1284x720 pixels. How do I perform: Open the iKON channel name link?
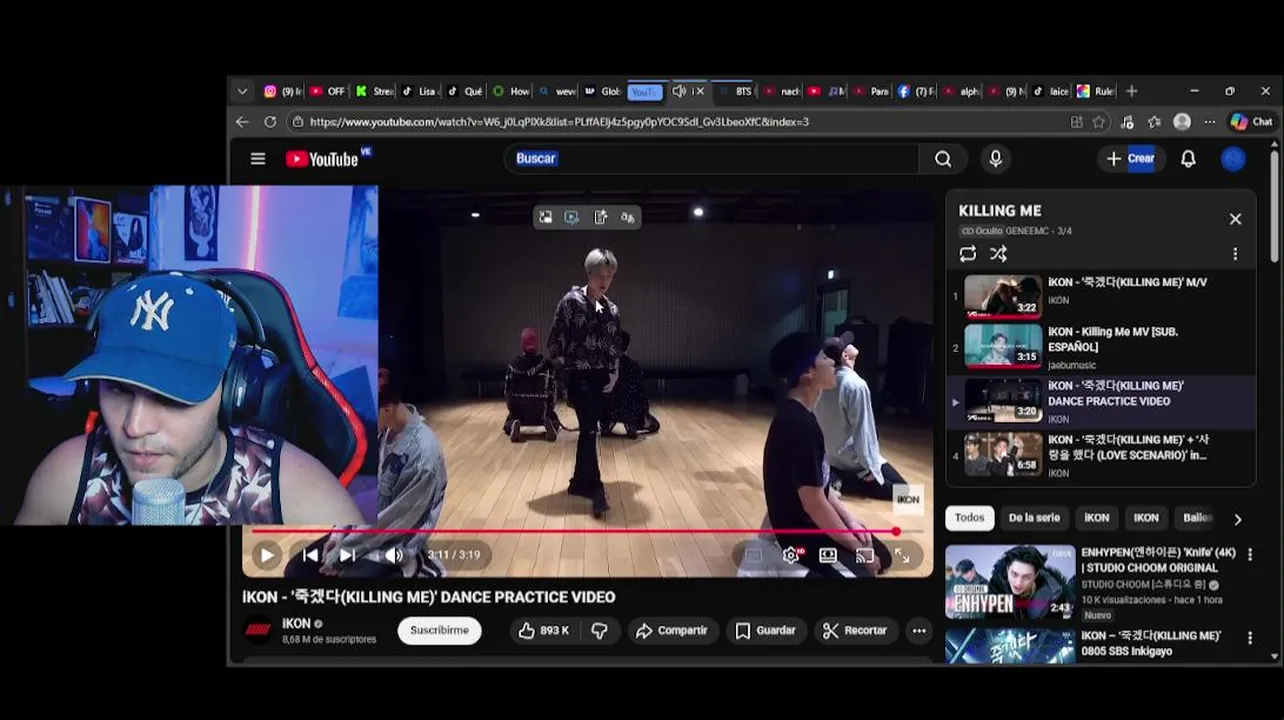click(296, 624)
